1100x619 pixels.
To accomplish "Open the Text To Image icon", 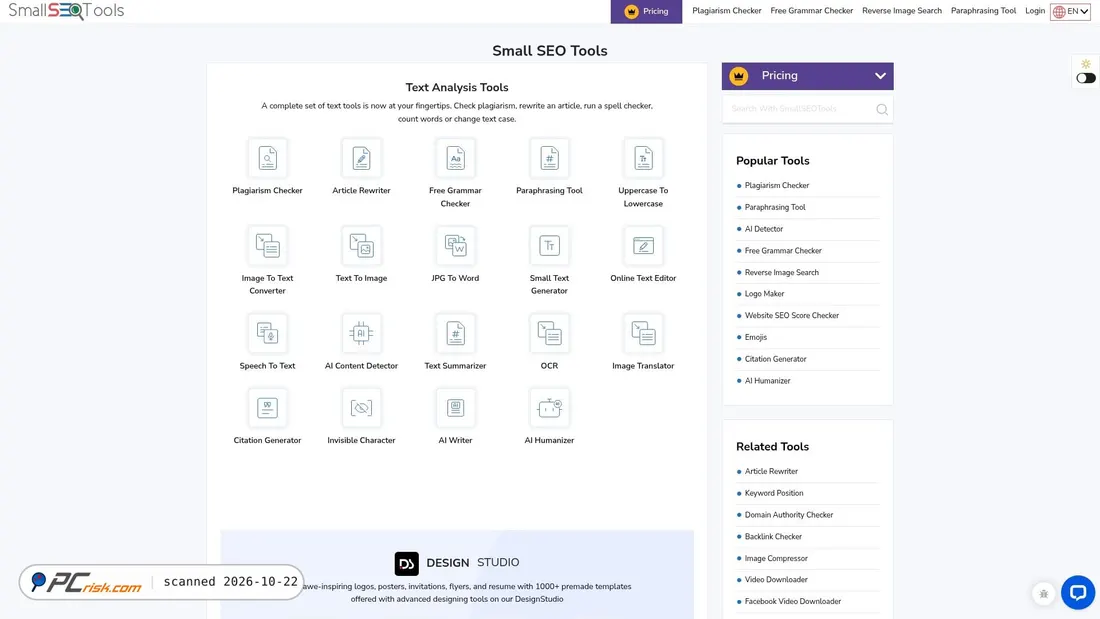I will click(361, 246).
